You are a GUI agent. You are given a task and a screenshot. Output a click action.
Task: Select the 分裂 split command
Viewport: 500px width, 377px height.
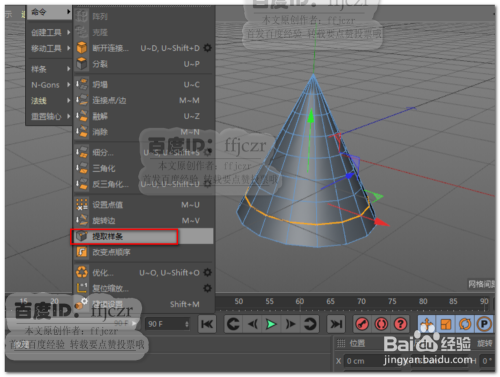(143, 64)
